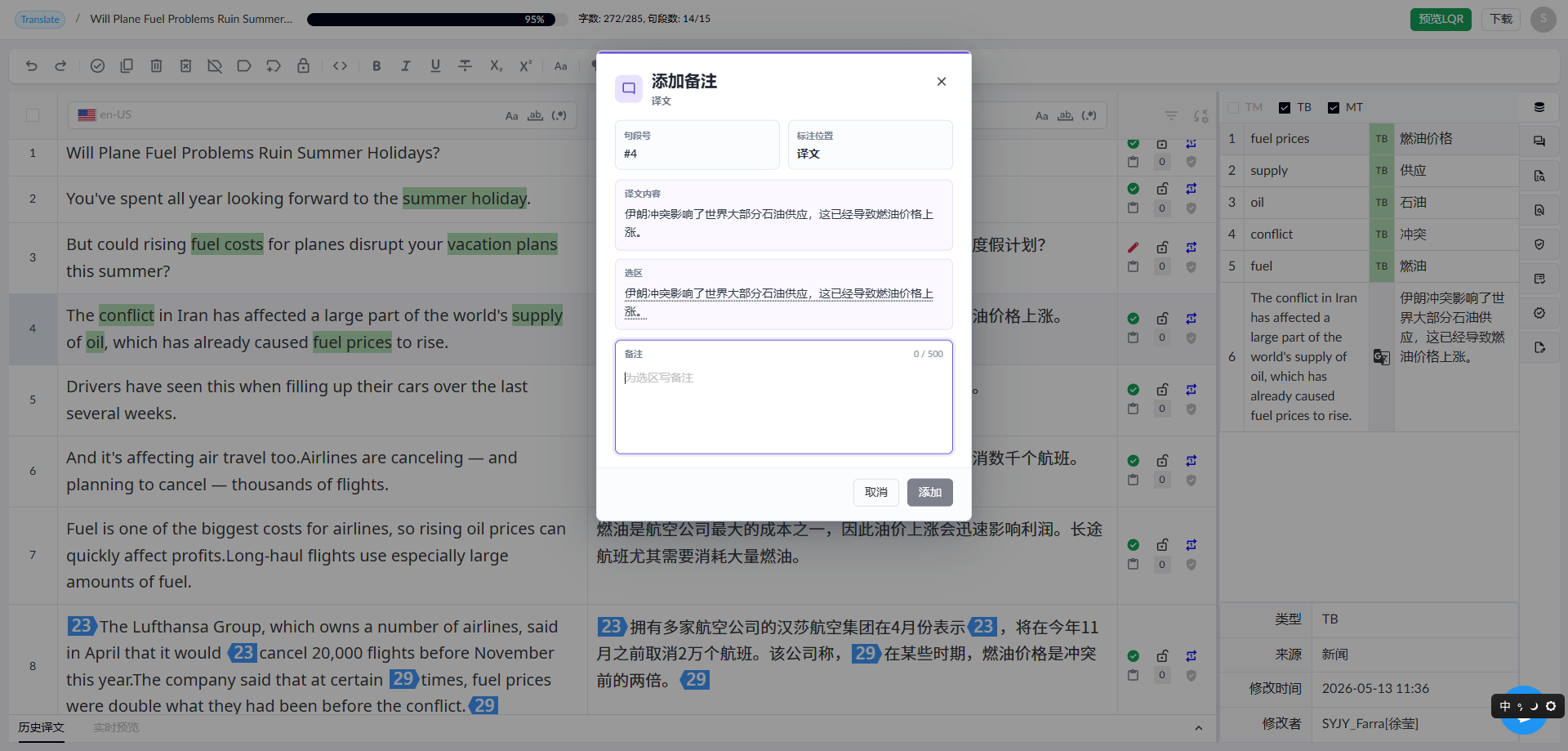Apply subscript formatting
This screenshot has width=1568, height=751.
click(496, 66)
